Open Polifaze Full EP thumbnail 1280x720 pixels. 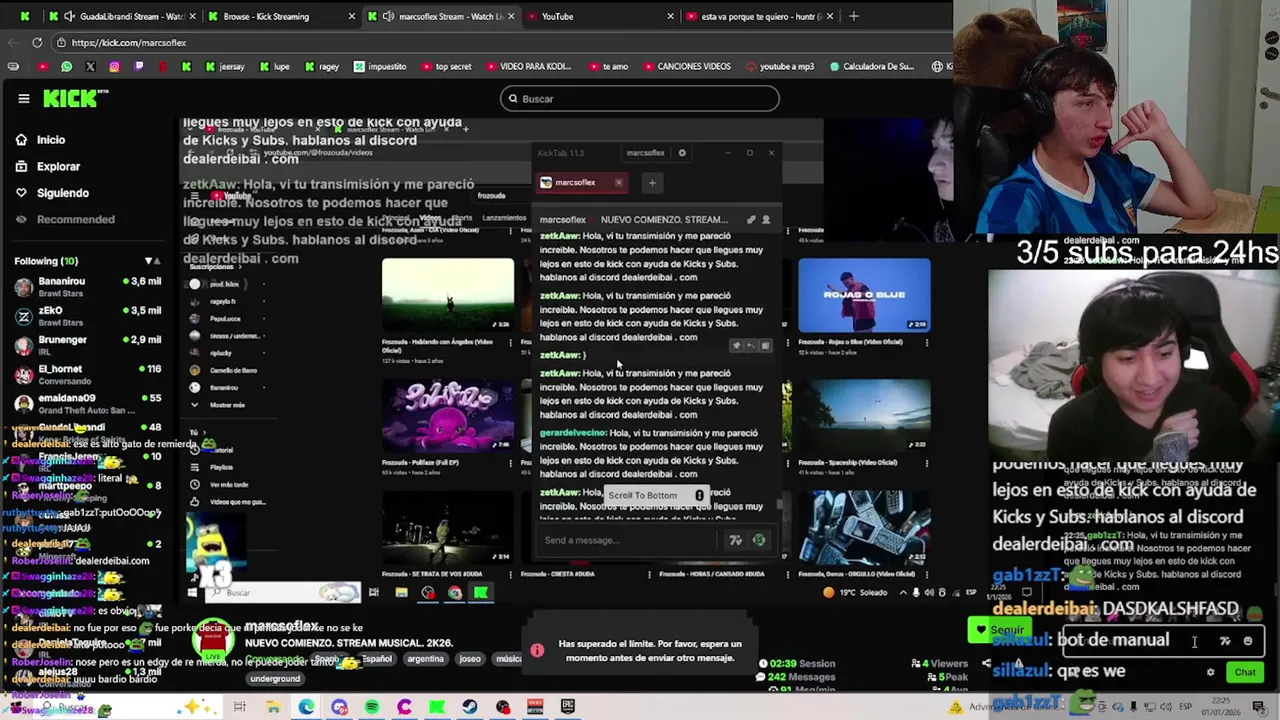(x=448, y=414)
